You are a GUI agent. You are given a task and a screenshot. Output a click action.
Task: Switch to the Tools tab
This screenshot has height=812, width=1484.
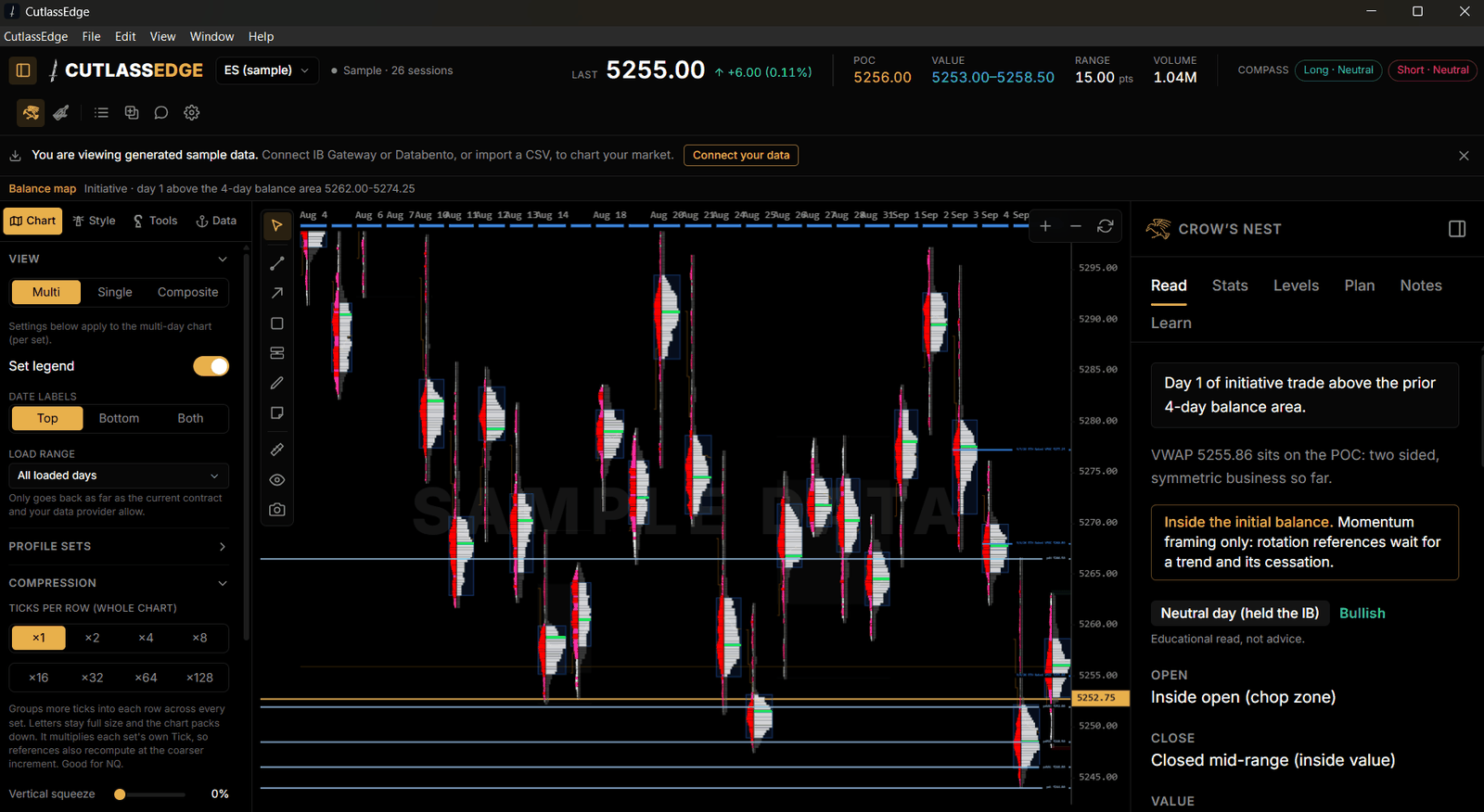(x=155, y=221)
